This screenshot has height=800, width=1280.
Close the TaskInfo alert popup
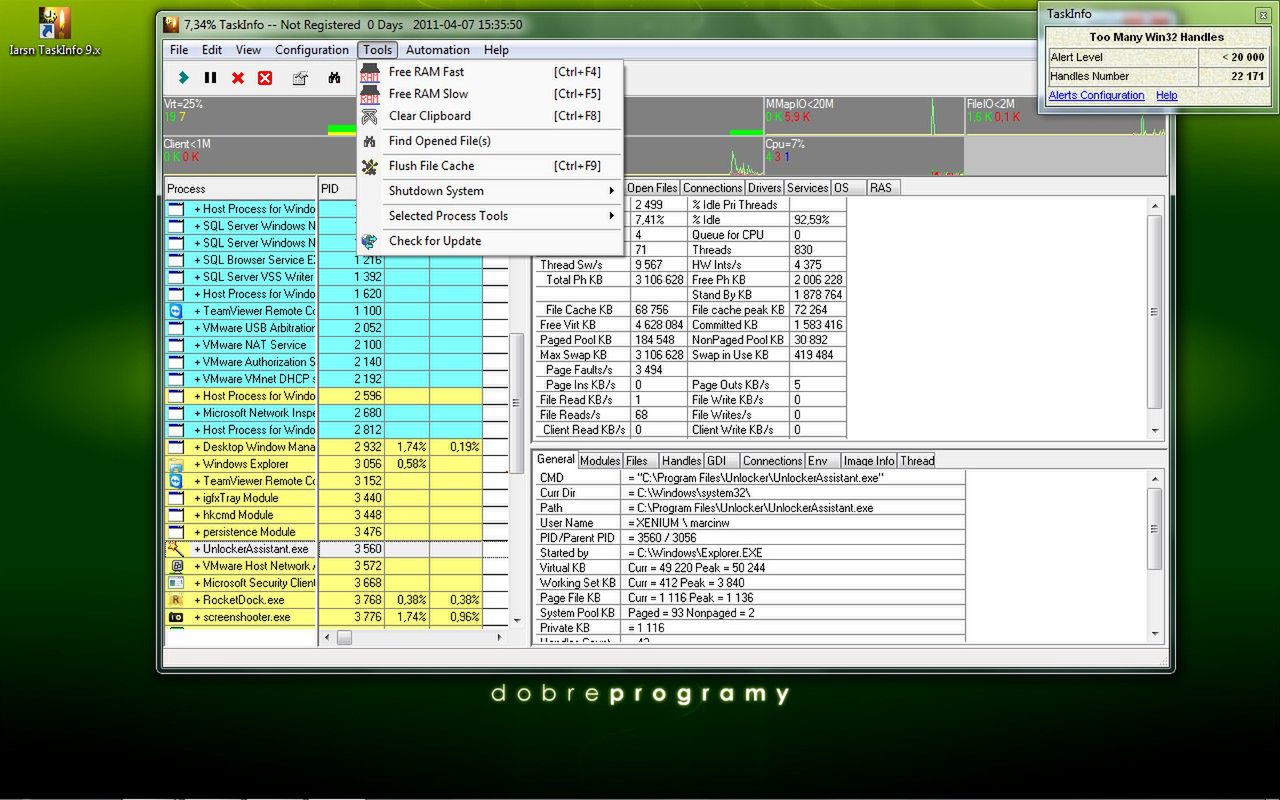[x=1263, y=14]
